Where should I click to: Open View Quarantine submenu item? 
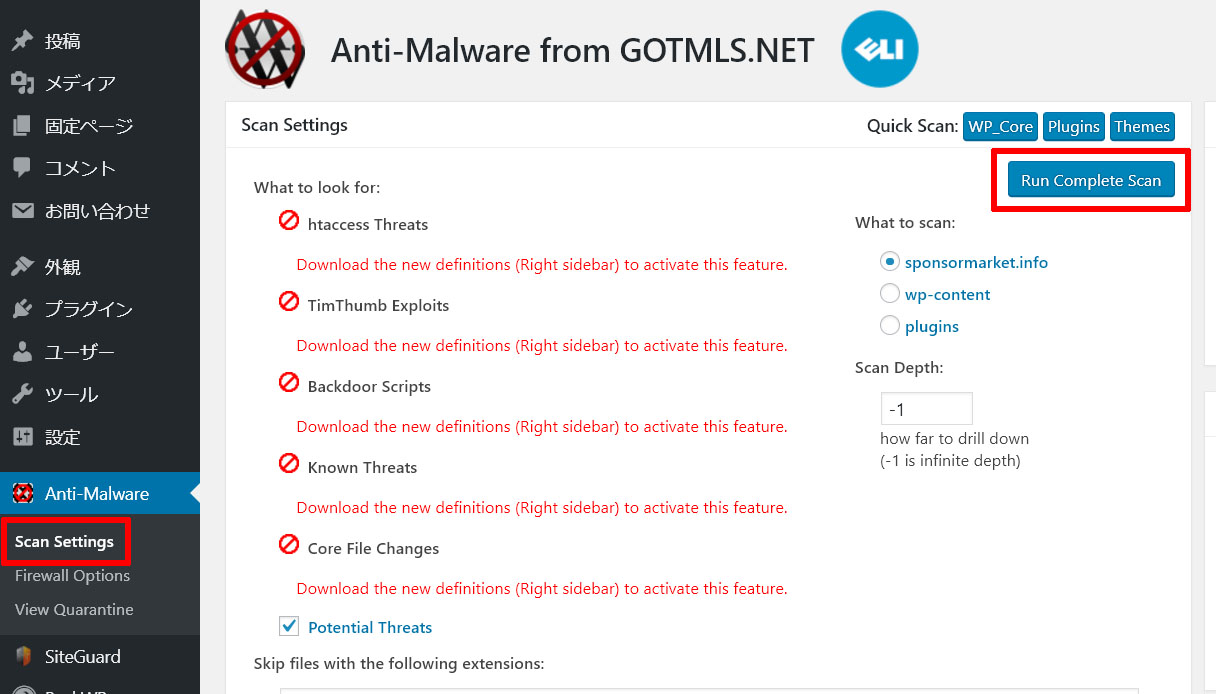point(74,610)
